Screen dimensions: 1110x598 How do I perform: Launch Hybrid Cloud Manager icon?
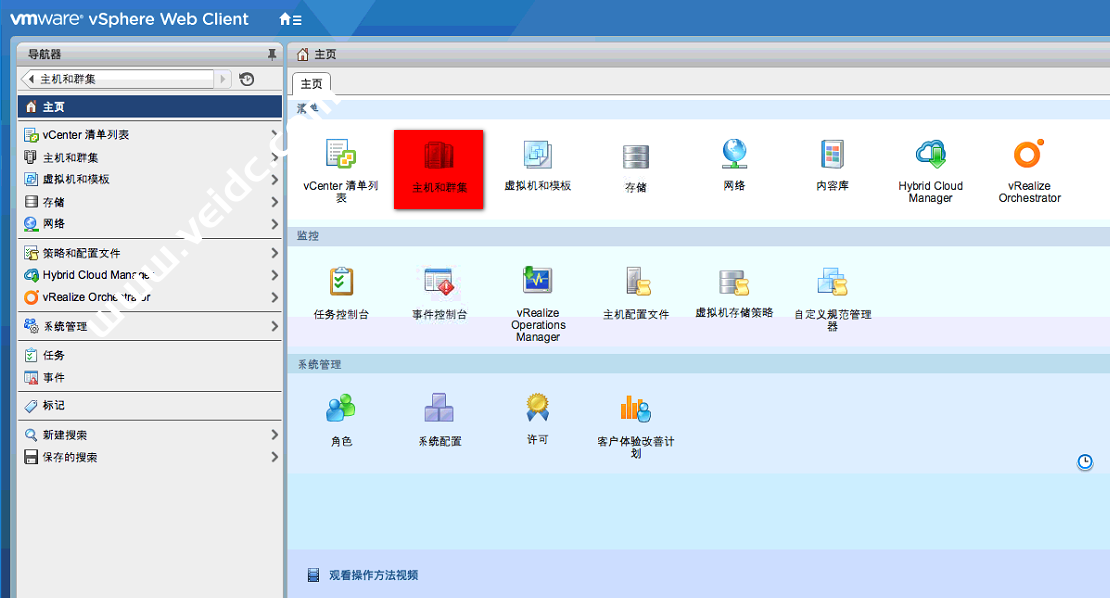(x=930, y=155)
